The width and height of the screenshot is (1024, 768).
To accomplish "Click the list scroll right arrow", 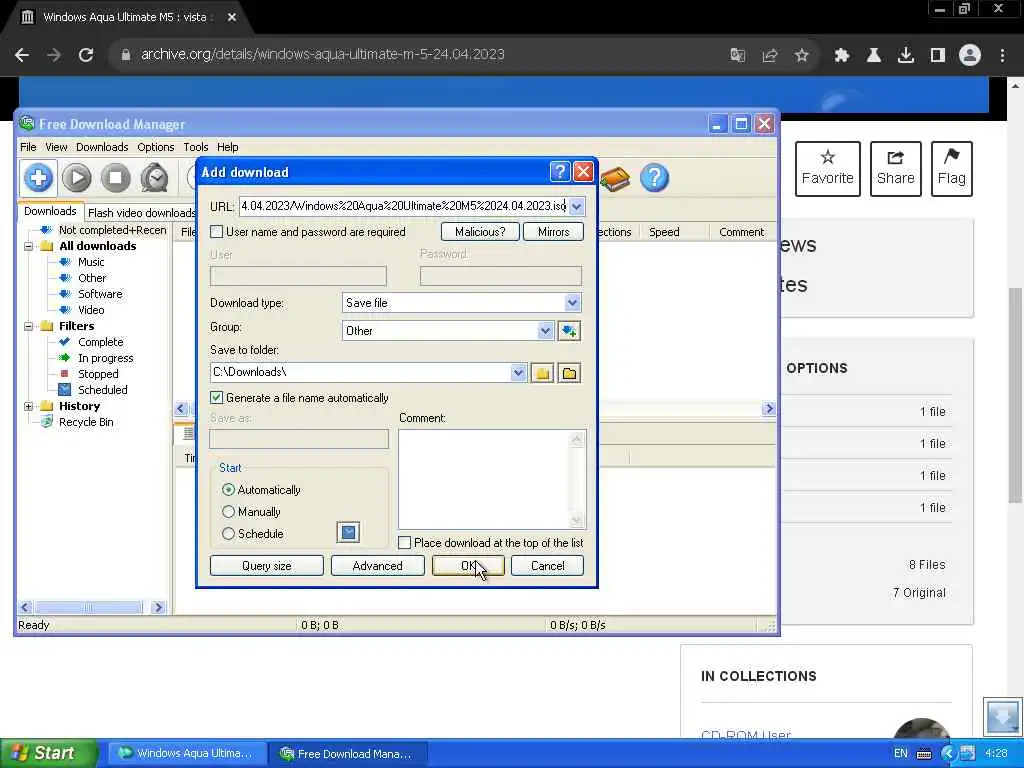I will (769, 409).
